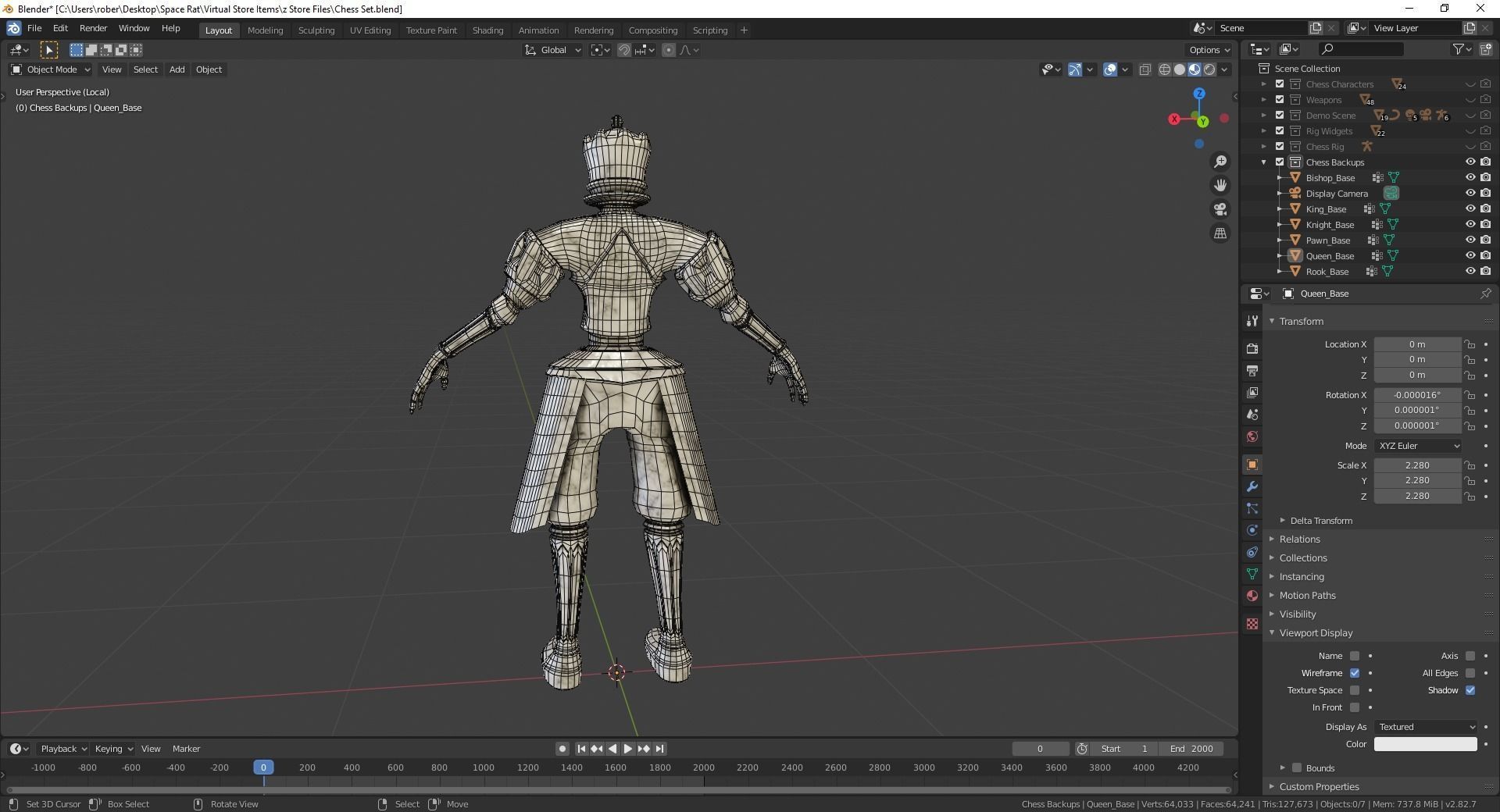Open the Object Mode dropdown
The height and width of the screenshot is (812, 1500).
(x=51, y=69)
